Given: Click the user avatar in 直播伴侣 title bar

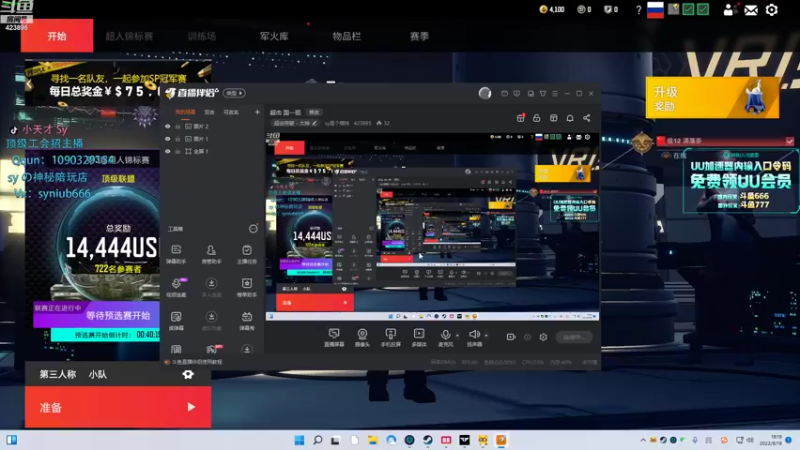Looking at the screenshot, I should 485,93.
